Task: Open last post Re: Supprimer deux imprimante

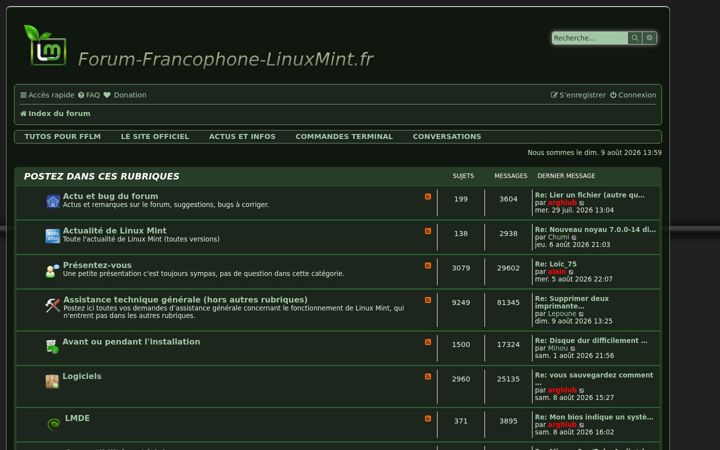Action: pyautogui.click(x=572, y=302)
